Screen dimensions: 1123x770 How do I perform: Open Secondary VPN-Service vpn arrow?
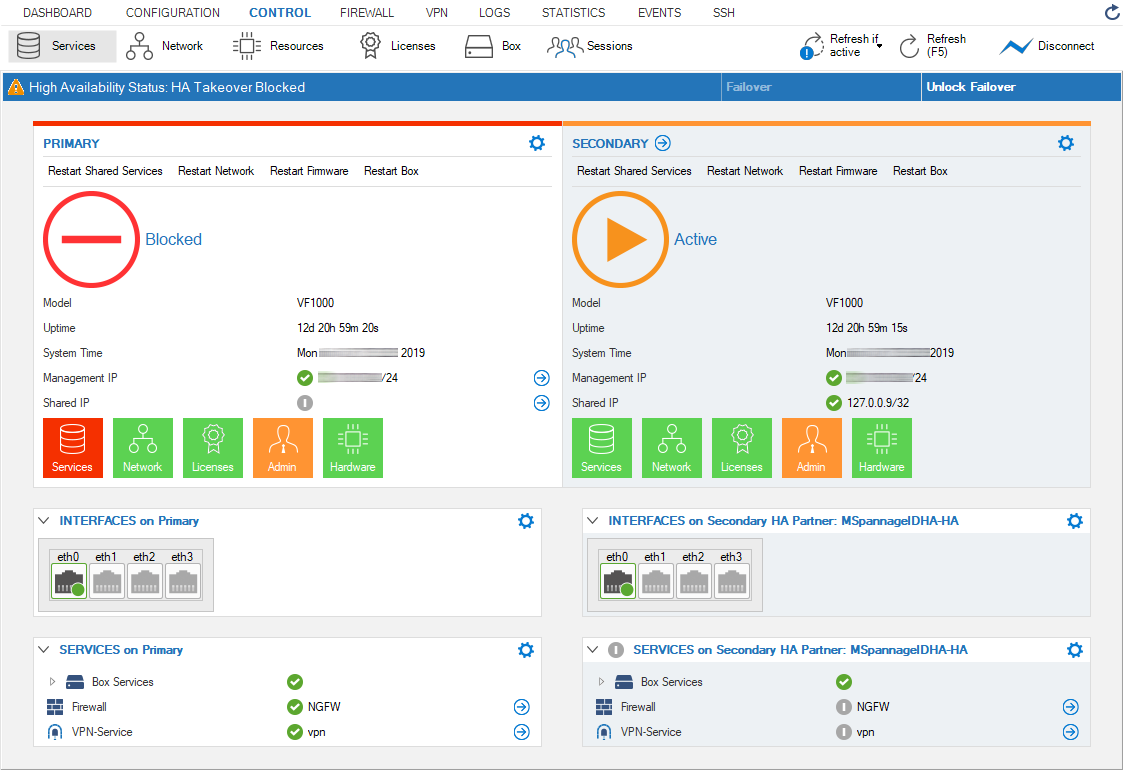pos(1070,732)
